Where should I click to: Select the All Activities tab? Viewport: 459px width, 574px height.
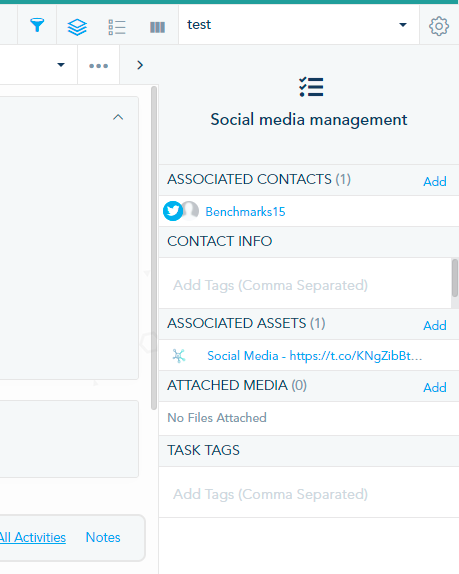(x=33, y=537)
